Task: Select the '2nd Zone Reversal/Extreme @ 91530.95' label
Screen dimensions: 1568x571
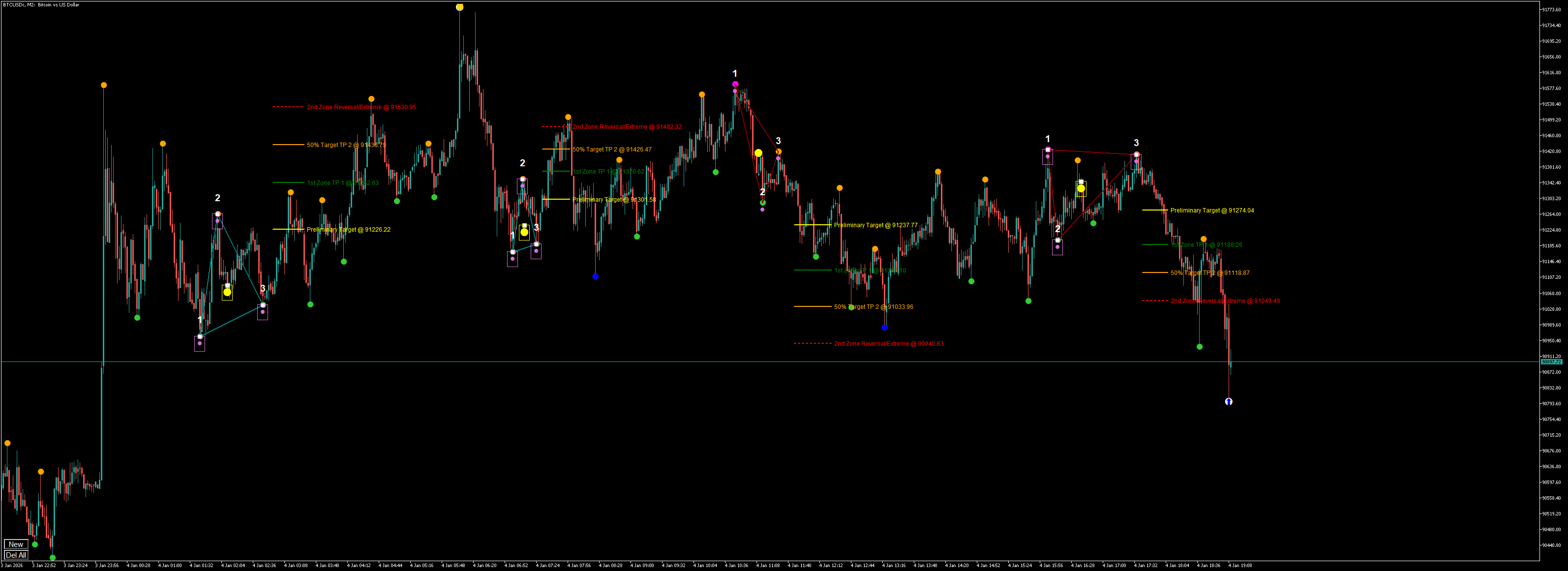Action: (x=361, y=107)
